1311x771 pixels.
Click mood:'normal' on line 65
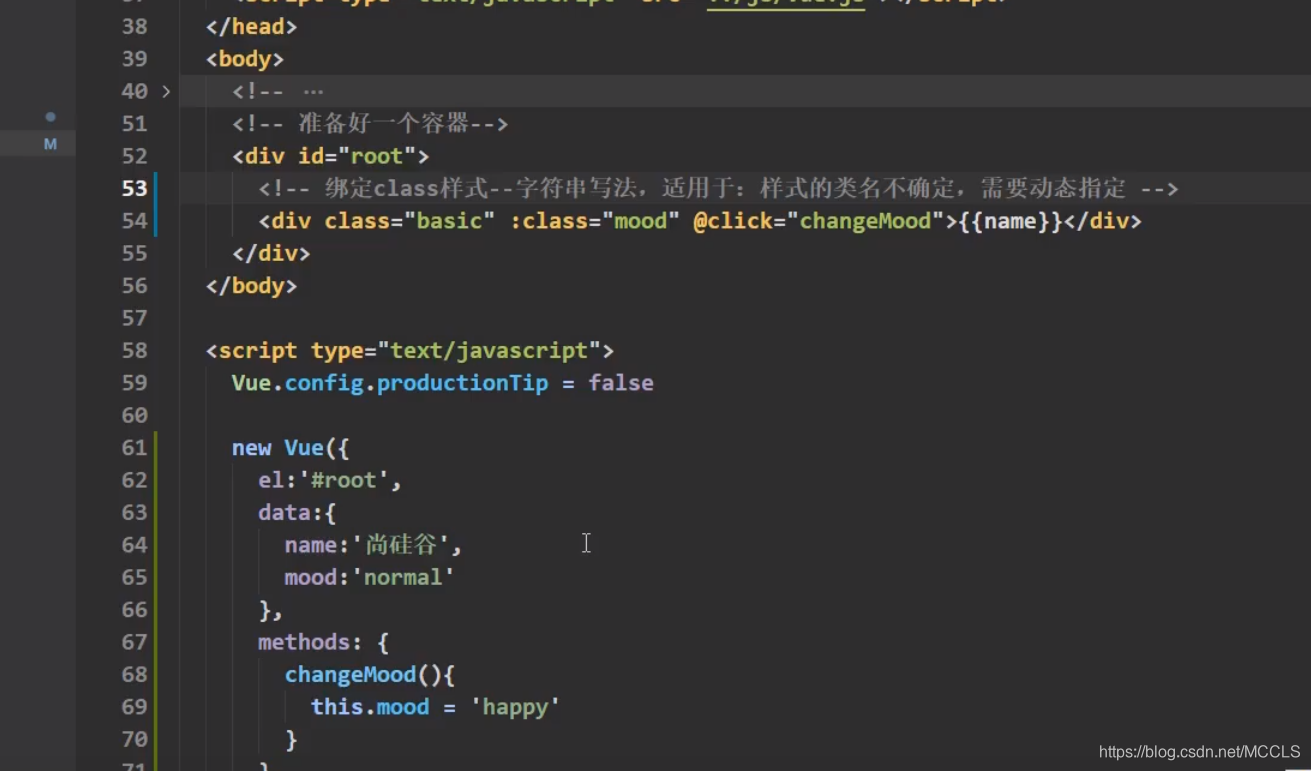(x=369, y=578)
